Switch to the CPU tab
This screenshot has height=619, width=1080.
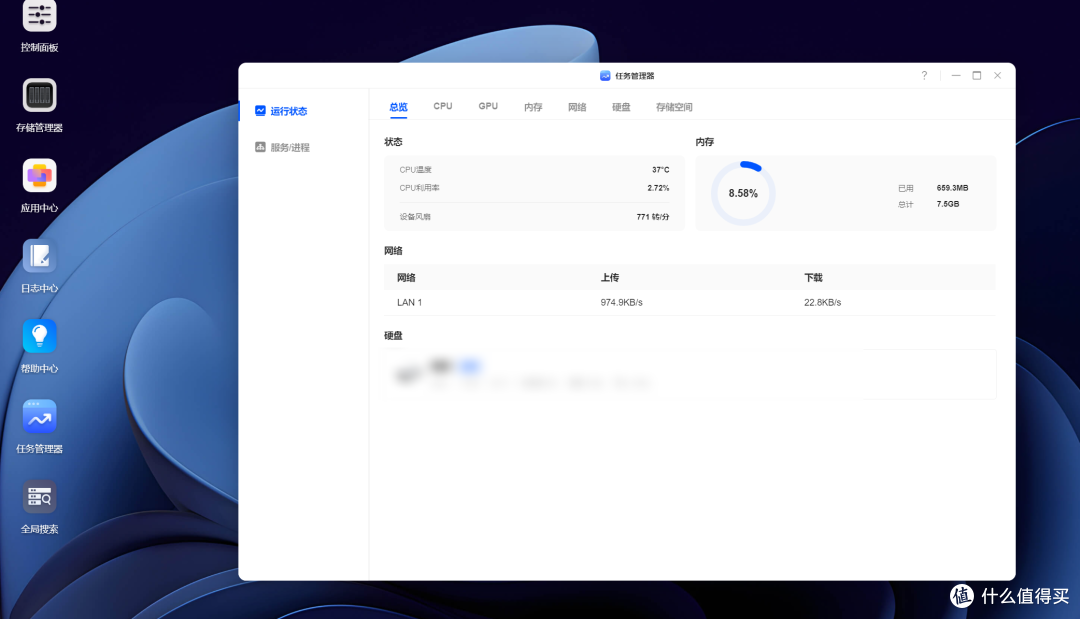coord(442,106)
